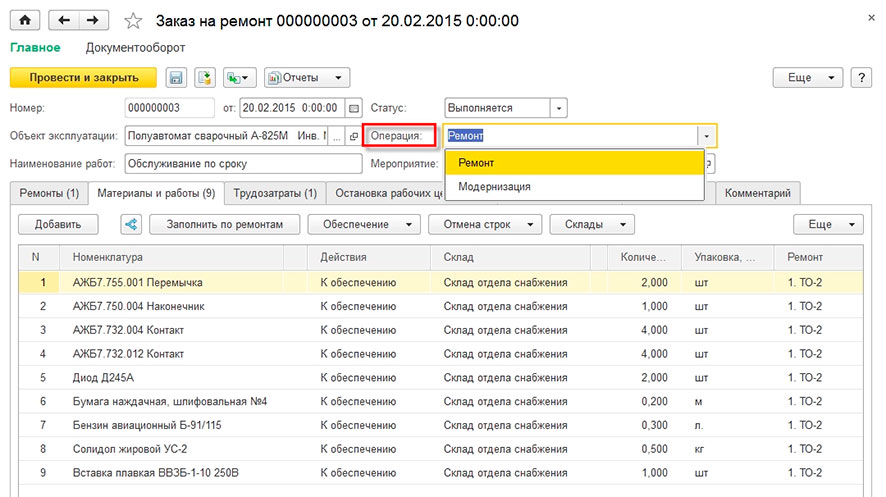Sort by the Номенклатура column header
886x497 pixels.
[171, 257]
